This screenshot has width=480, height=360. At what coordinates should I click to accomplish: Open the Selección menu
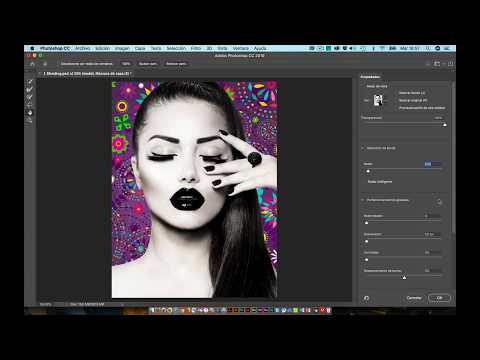coord(176,48)
